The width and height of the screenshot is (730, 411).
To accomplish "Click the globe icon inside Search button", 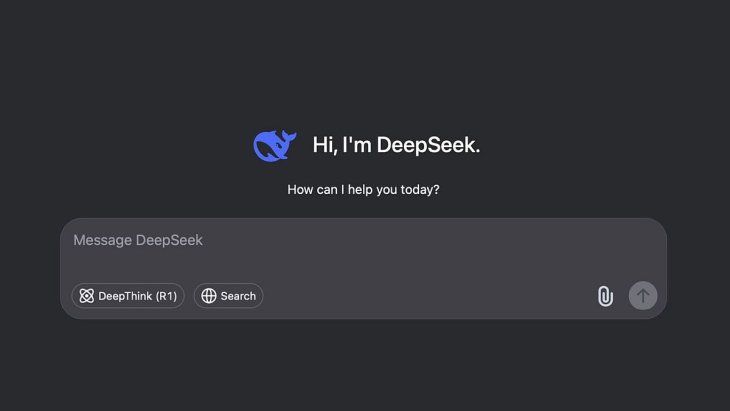I will point(209,296).
